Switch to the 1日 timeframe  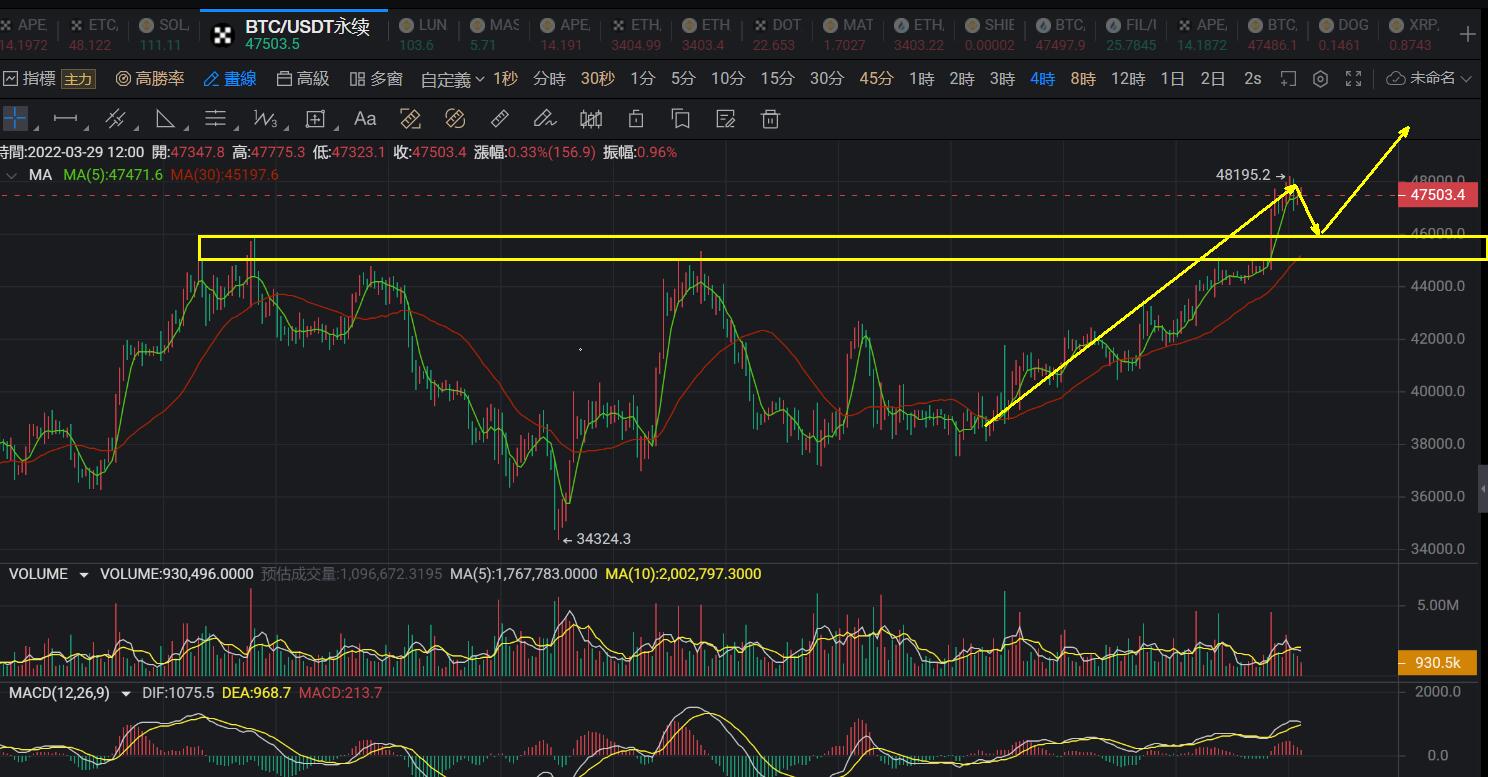(1172, 79)
